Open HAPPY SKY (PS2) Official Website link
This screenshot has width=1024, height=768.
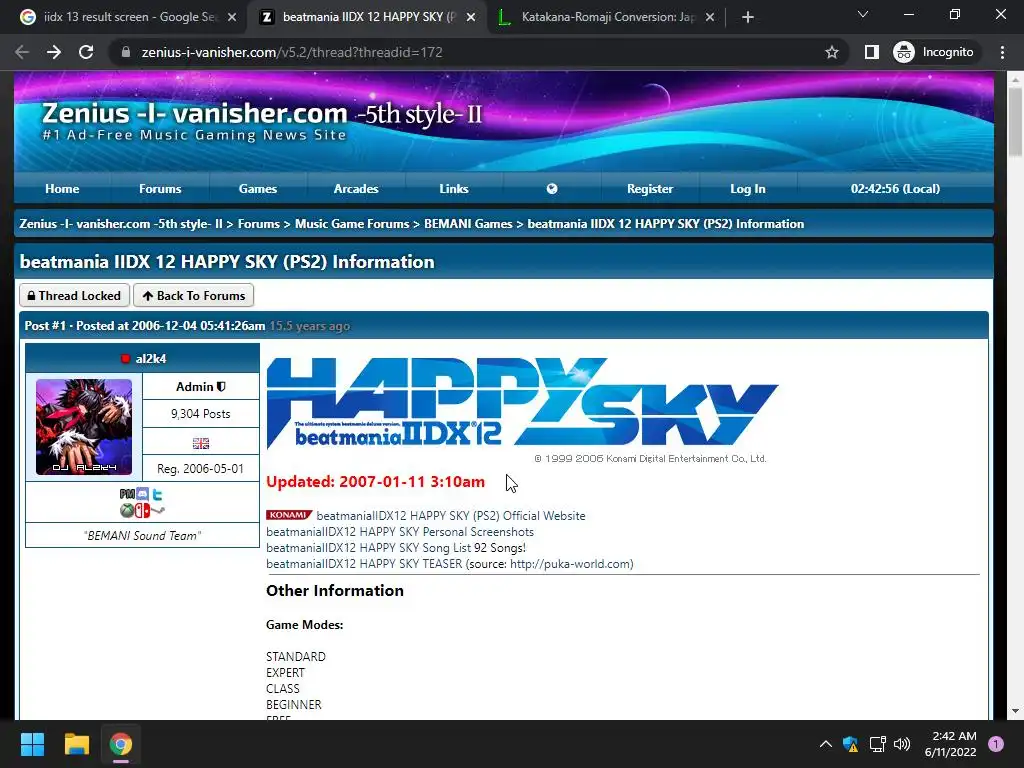pos(451,516)
